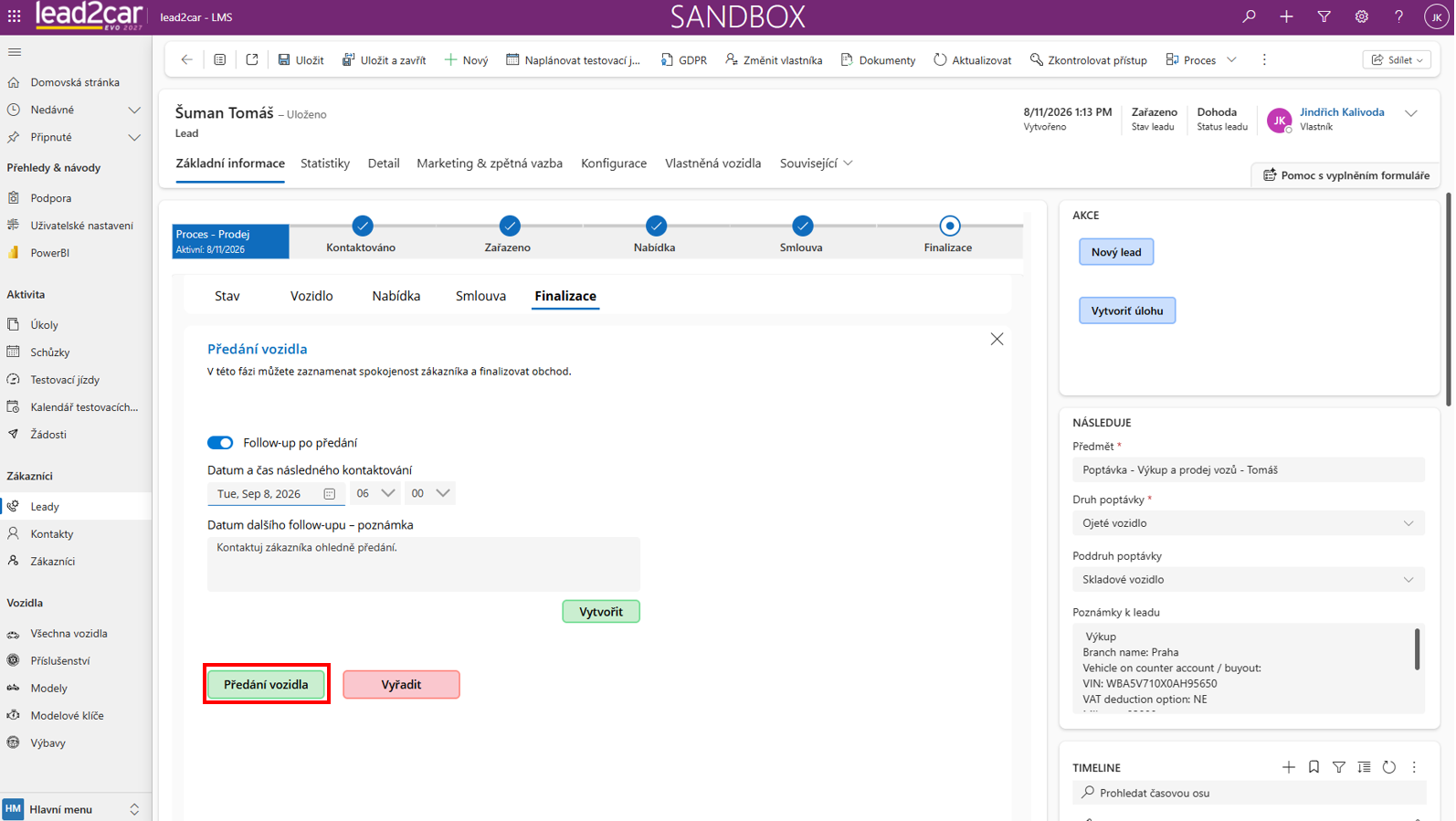
Task: Click the timeline bookmark icon
Action: point(1314,767)
